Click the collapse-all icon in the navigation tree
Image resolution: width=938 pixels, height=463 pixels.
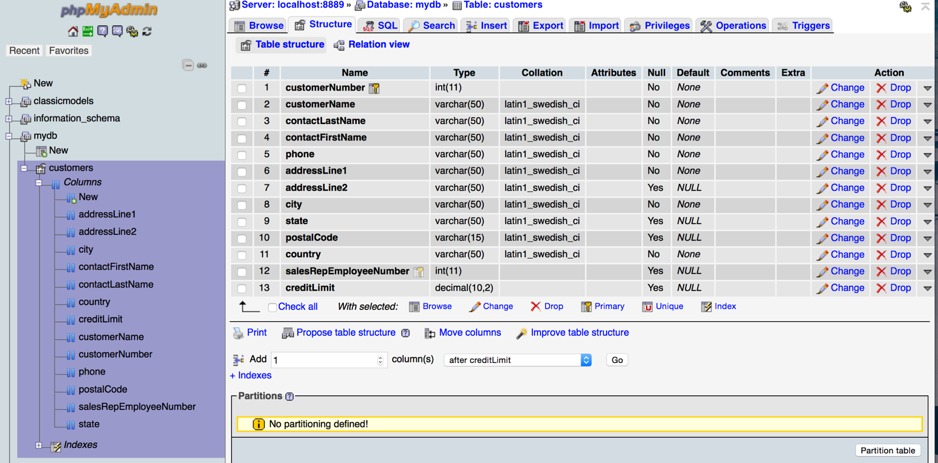(187, 65)
